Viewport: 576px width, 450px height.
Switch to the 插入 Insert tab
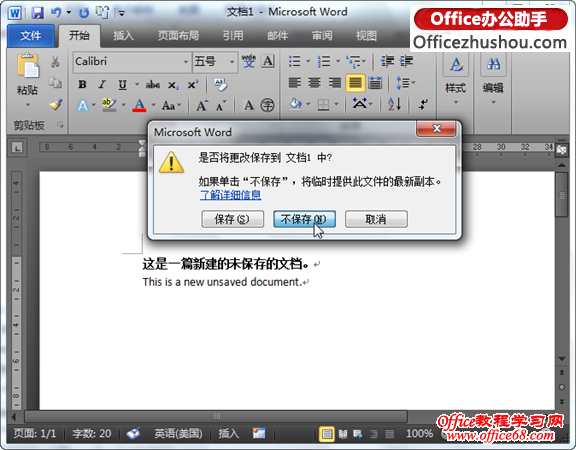[123, 36]
